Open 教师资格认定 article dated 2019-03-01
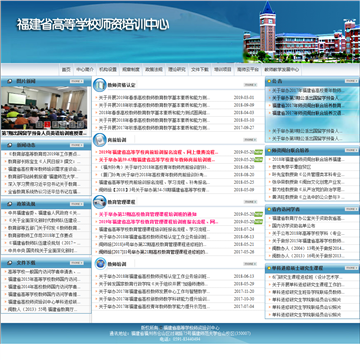The height and width of the screenshot is (360, 360). click(155, 97)
